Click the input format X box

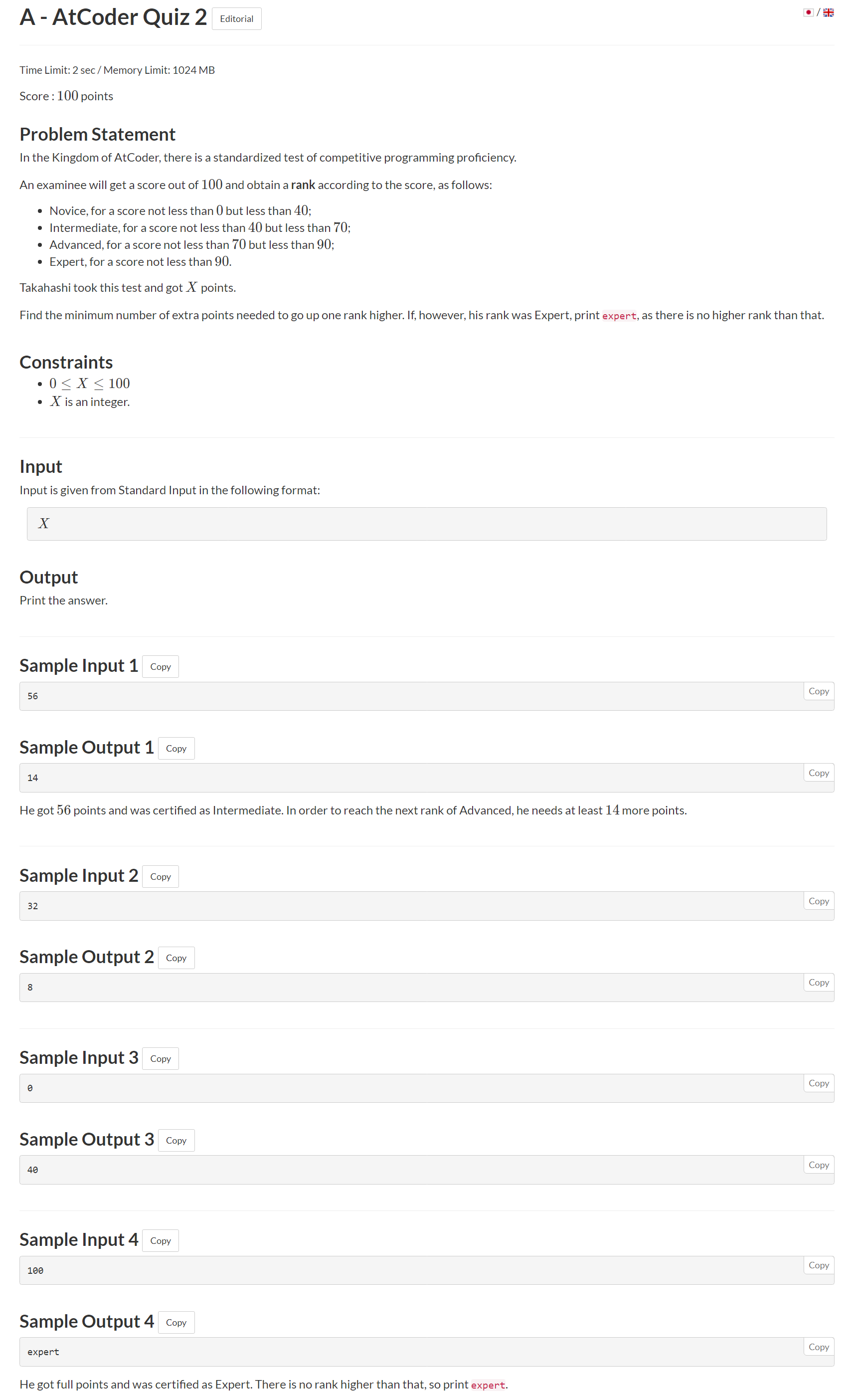(426, 523)
